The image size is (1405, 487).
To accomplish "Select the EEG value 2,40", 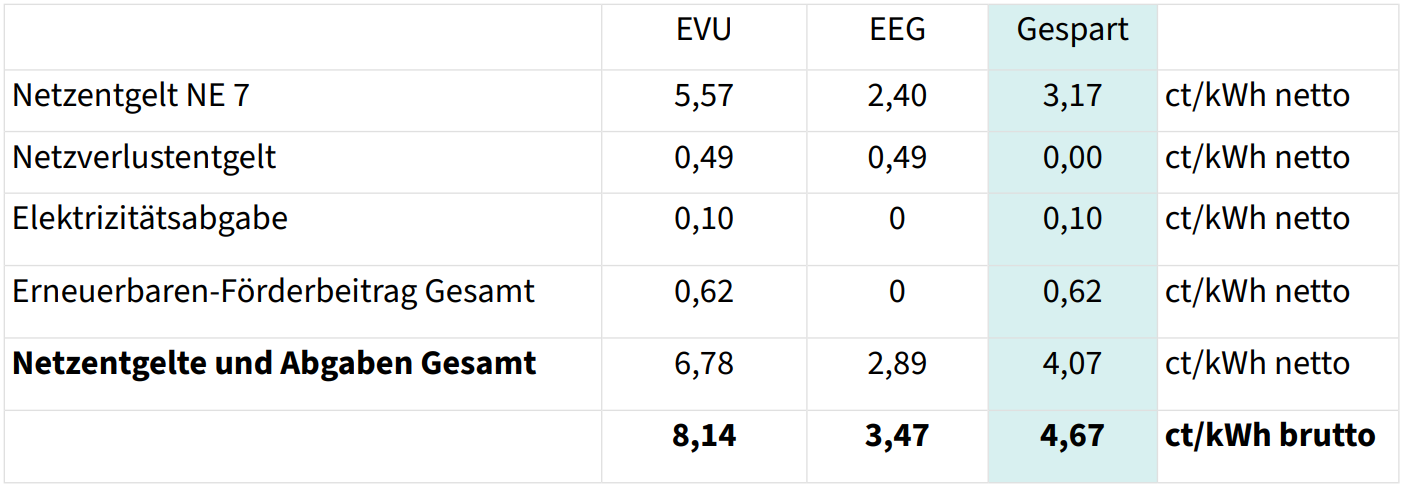I will (897, 96).
